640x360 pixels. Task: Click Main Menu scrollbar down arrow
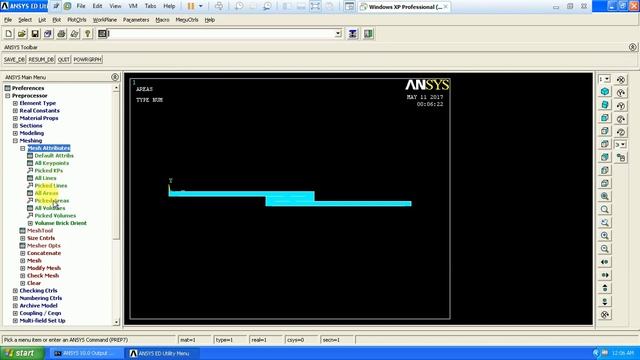[116, 322]
